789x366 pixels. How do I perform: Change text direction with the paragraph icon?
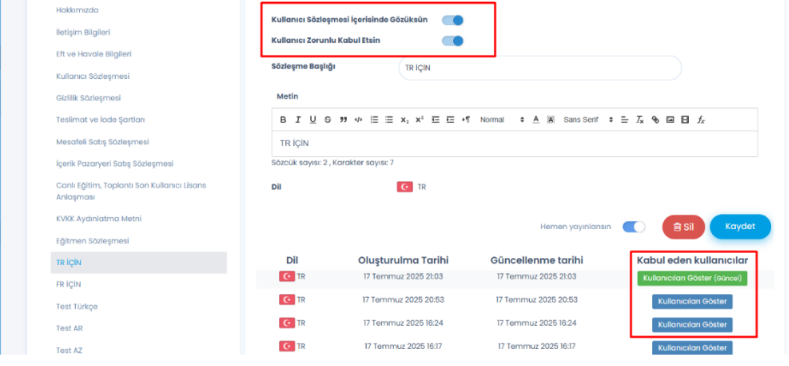point(466,120)
